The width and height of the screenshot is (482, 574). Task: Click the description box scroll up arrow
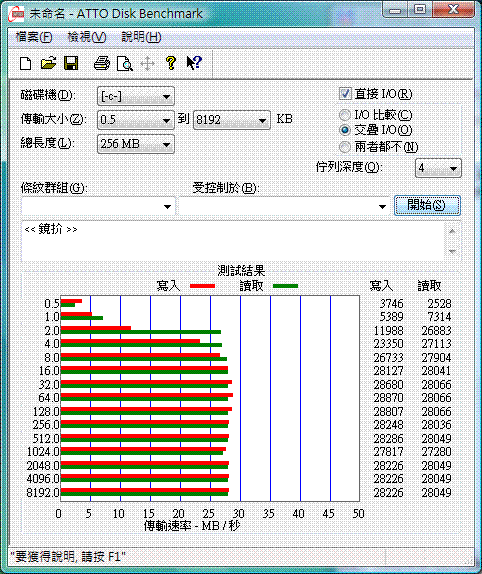tap(452, 231)
